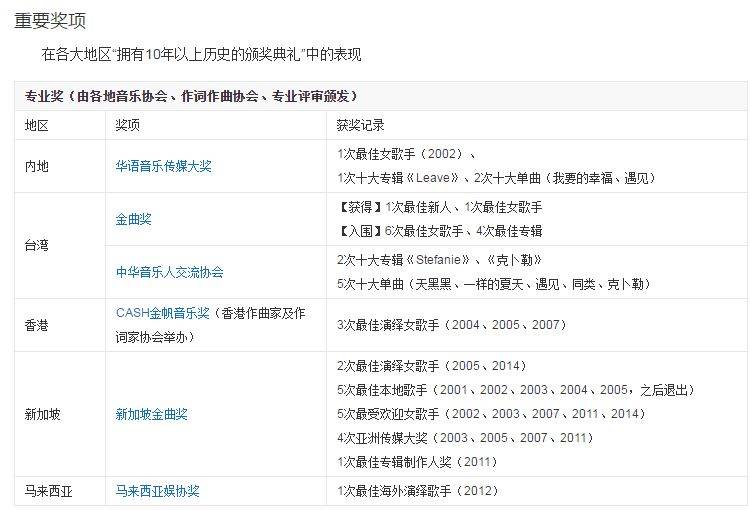Open the 新加坡金曲奖 link

pyautogui.click(x=151, y=414)
